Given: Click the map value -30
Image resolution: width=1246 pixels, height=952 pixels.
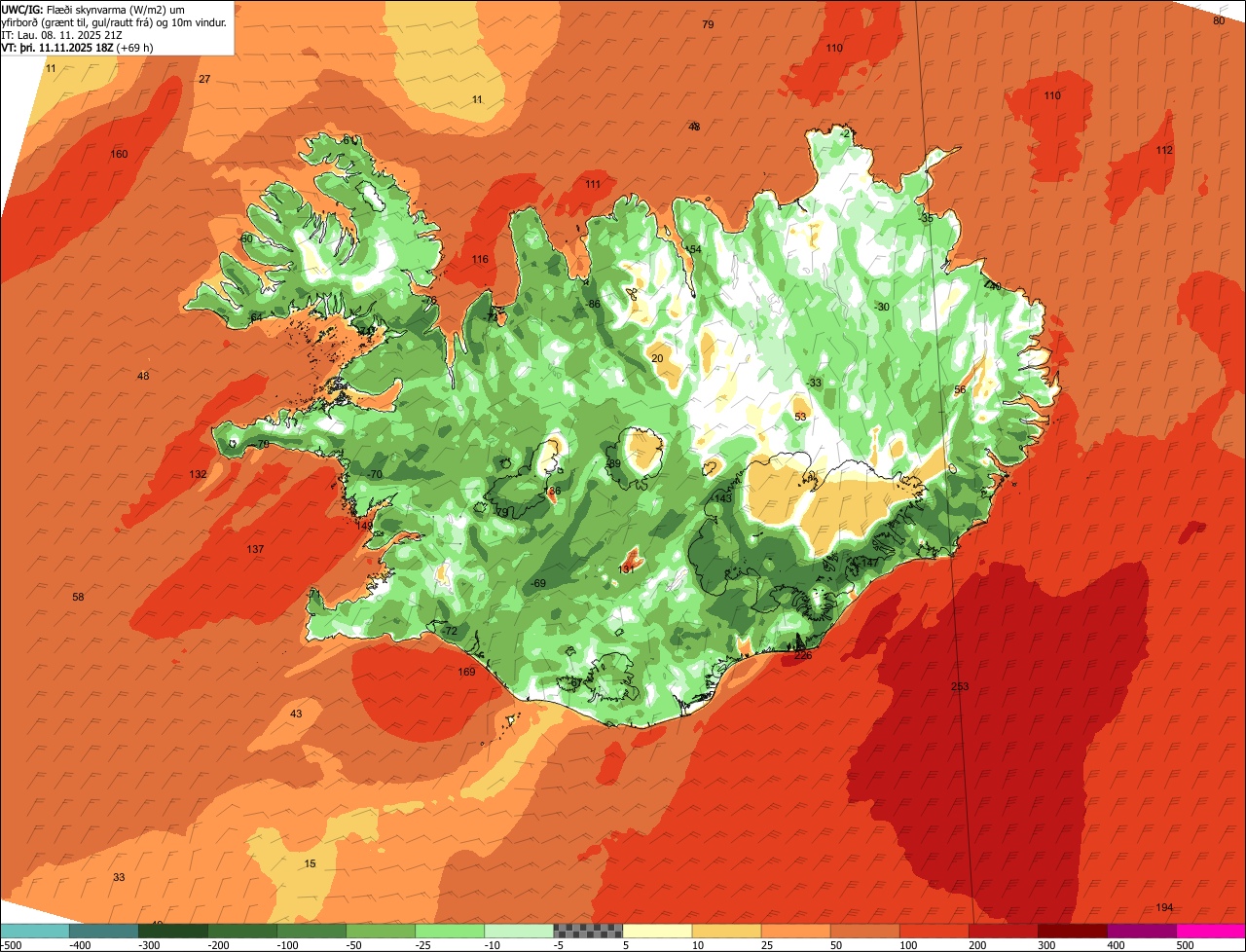Looking at the screenshot, I should [x=882, y=308].
